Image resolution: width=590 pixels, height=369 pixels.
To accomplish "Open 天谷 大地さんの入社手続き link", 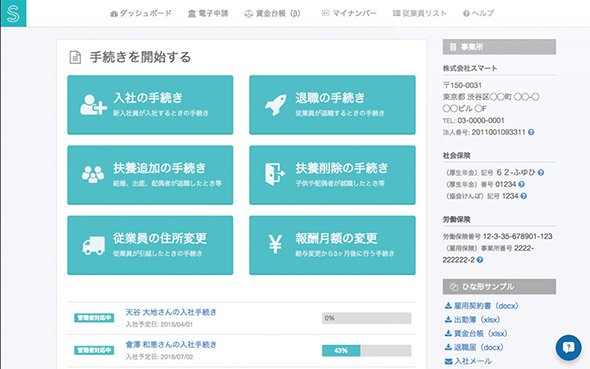I will pyautogui.click(x=171, y=312).
